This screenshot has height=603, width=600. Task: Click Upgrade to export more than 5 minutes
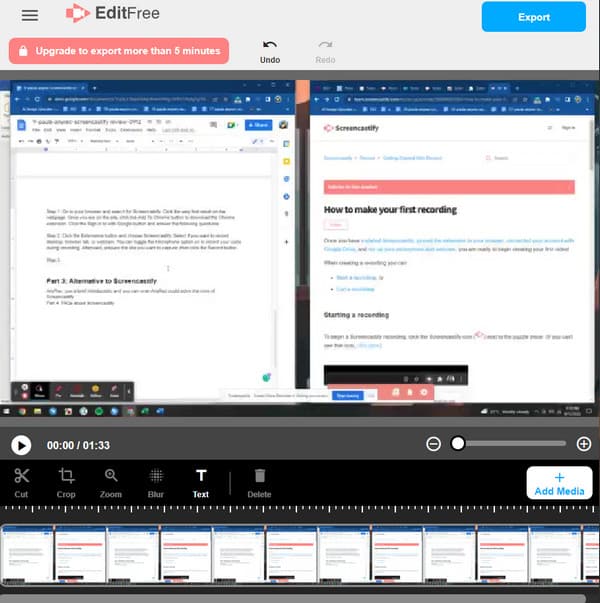coord(119,51)
